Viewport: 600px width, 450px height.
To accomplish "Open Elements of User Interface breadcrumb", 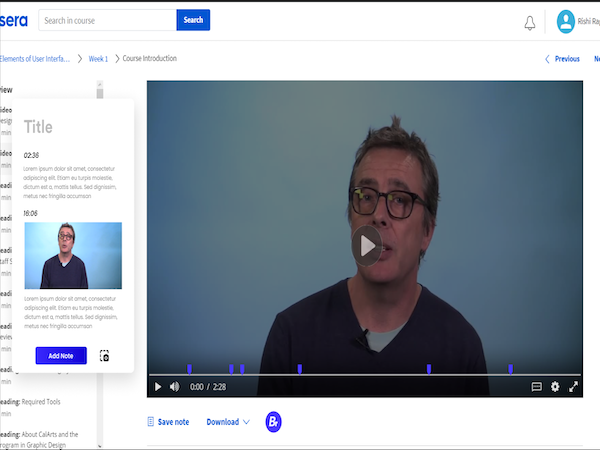I will [34, 59].
